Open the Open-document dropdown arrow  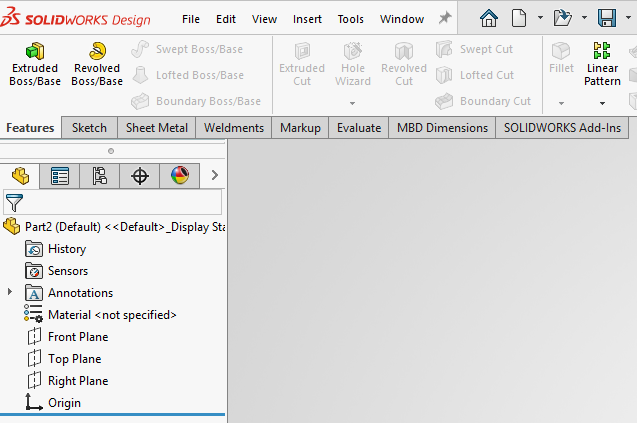tap(584, 17)
